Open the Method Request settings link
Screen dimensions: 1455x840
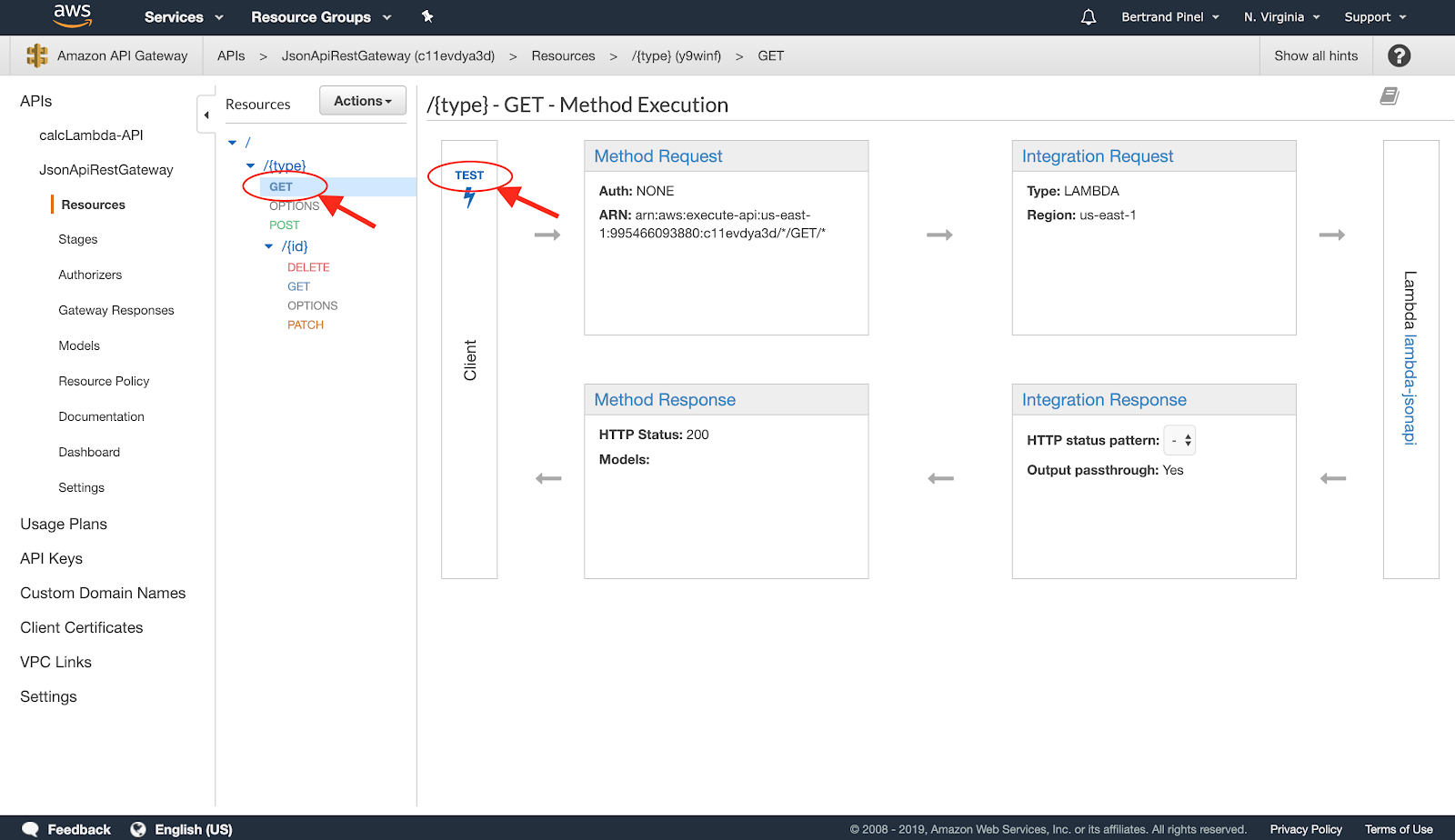[657, 156]
